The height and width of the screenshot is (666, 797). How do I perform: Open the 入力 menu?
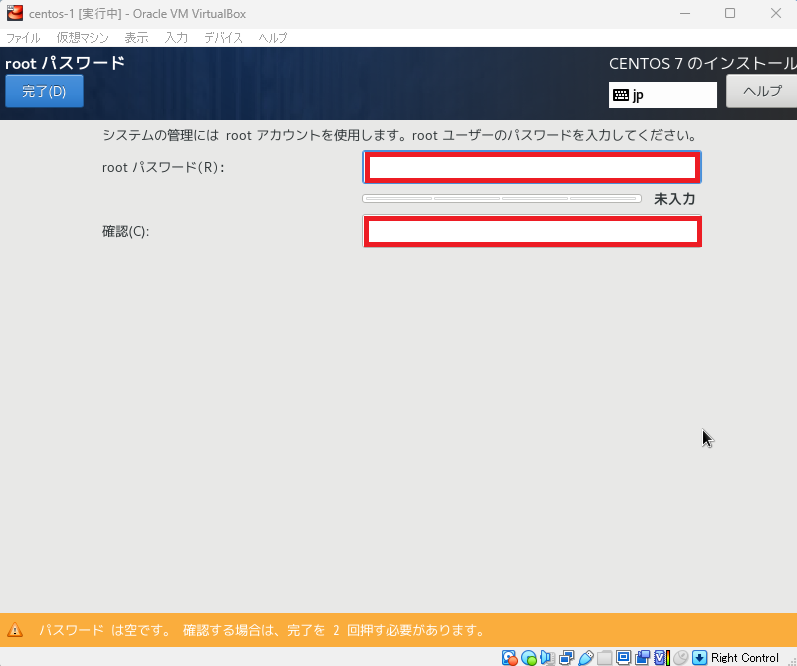pyautogui.click(x=176, y=38)
